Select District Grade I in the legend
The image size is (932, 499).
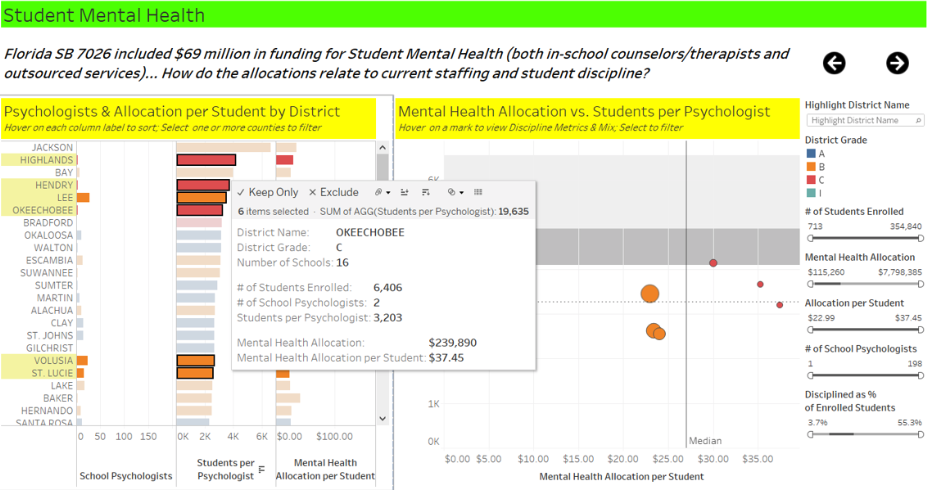[814, 193]
